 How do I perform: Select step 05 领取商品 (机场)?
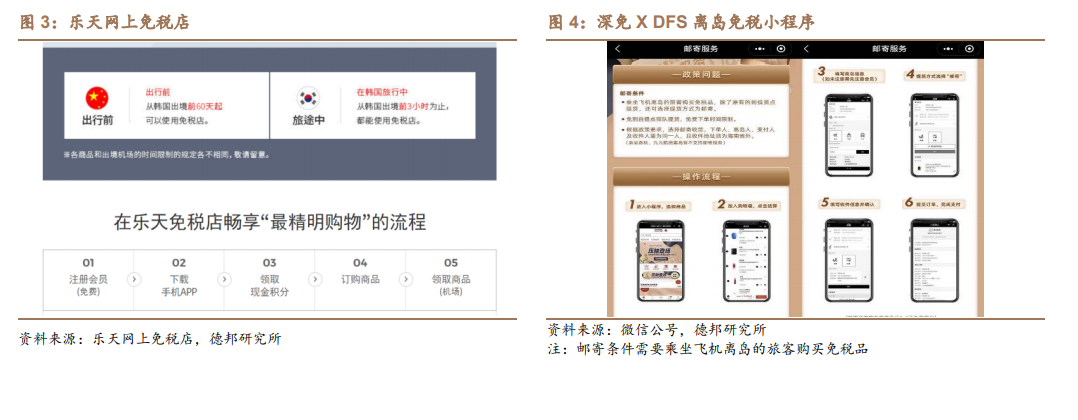[451, 278]
